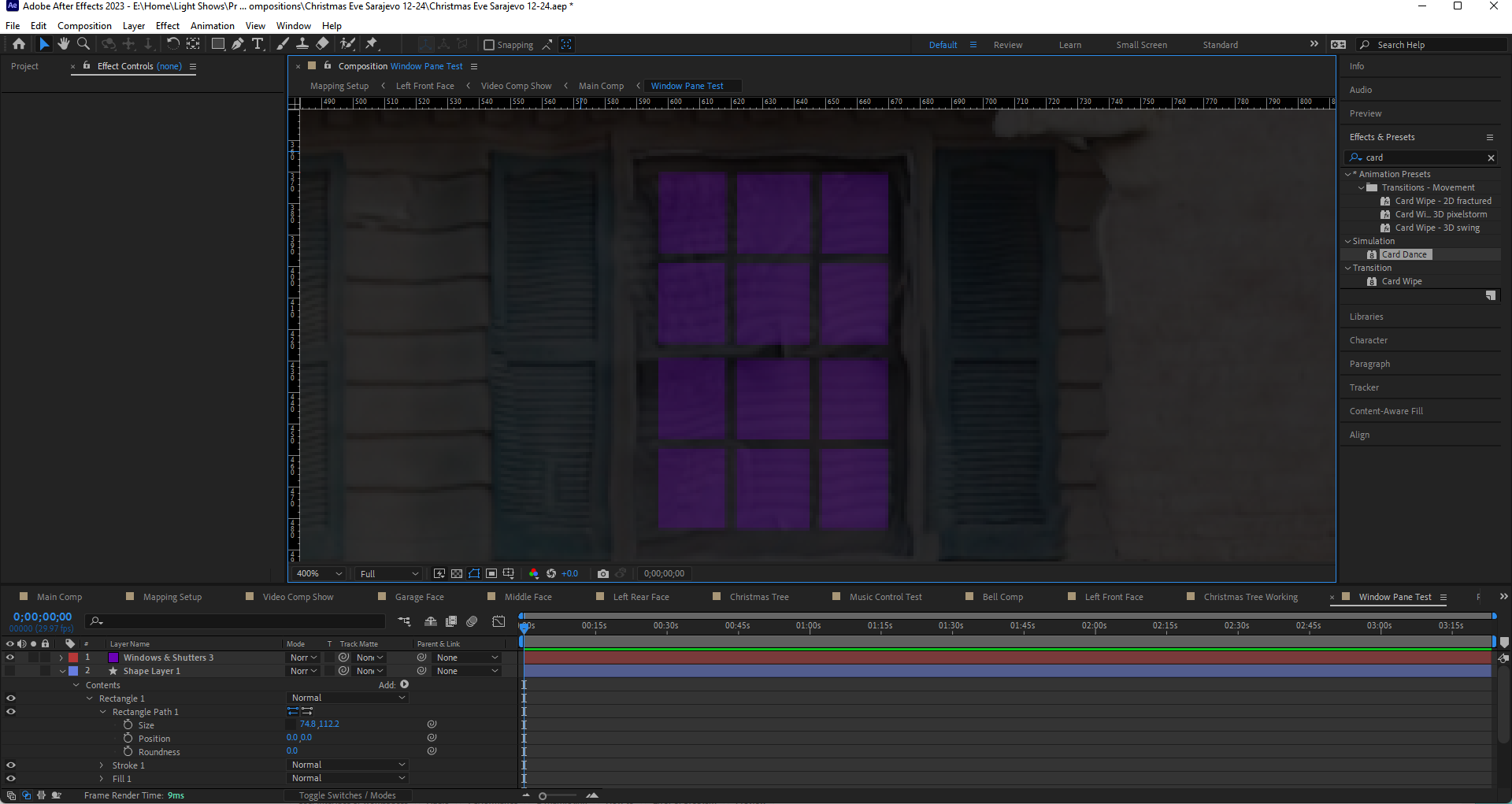The height and width of the screenshot is (804, 1512).
Task: Select the Horizontal Type tool
Action: (x=258, y=44)
